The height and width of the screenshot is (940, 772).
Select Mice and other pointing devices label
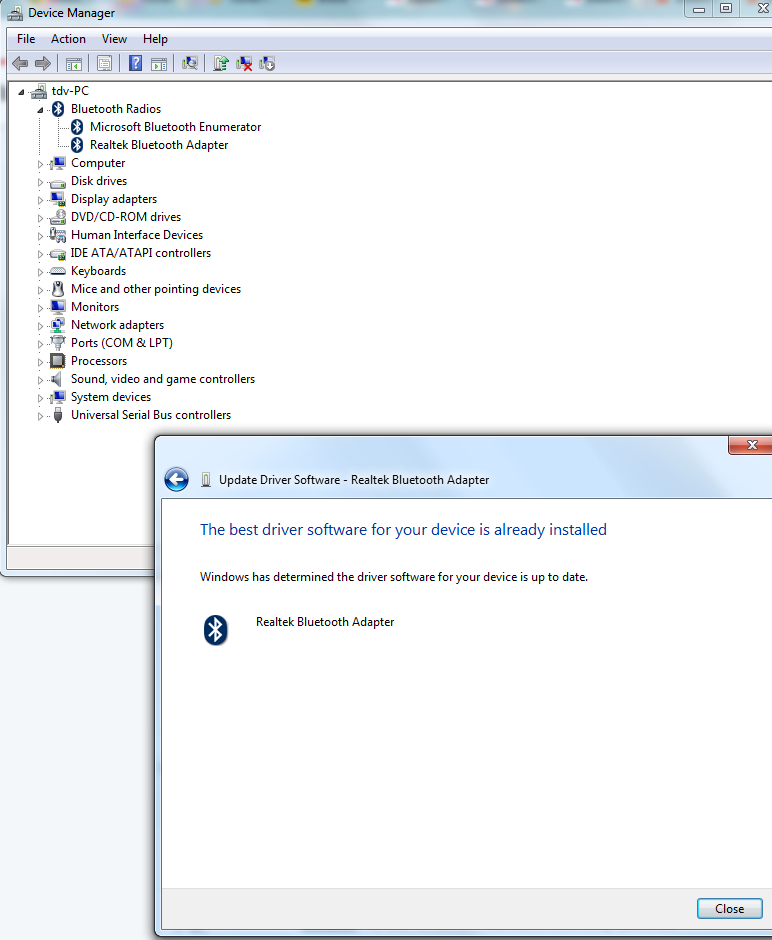click(x=156, y=289)
